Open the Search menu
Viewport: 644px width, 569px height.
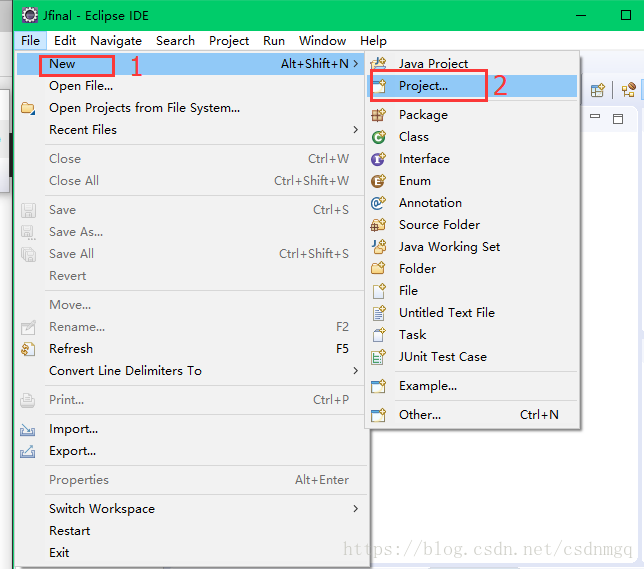click(x=175, y=41)
